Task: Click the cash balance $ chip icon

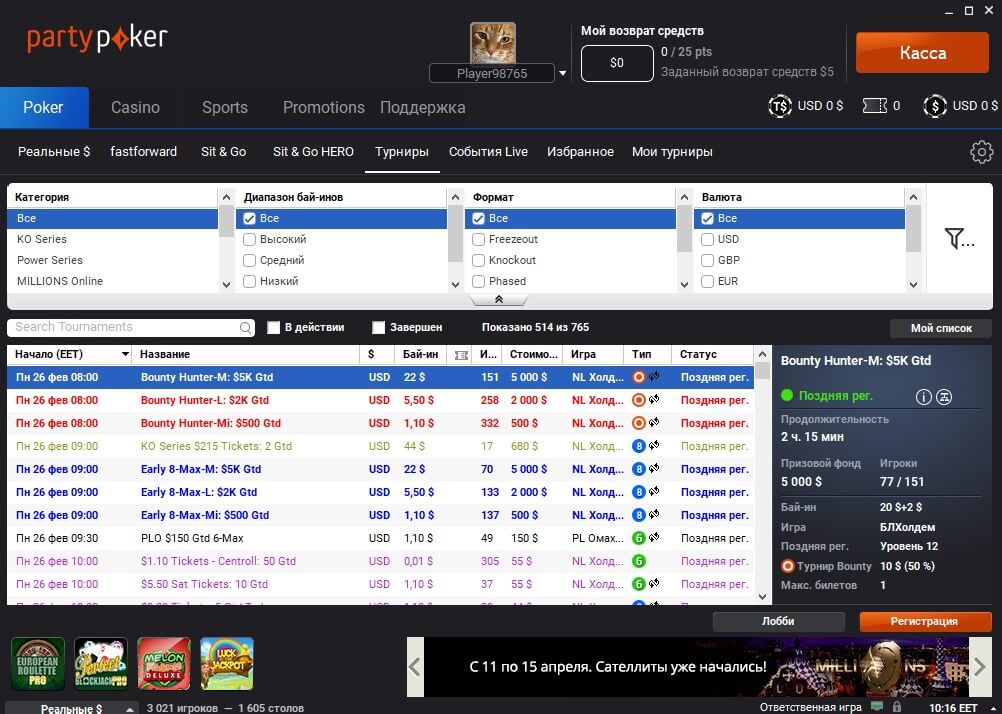Action: coord(935,106)
